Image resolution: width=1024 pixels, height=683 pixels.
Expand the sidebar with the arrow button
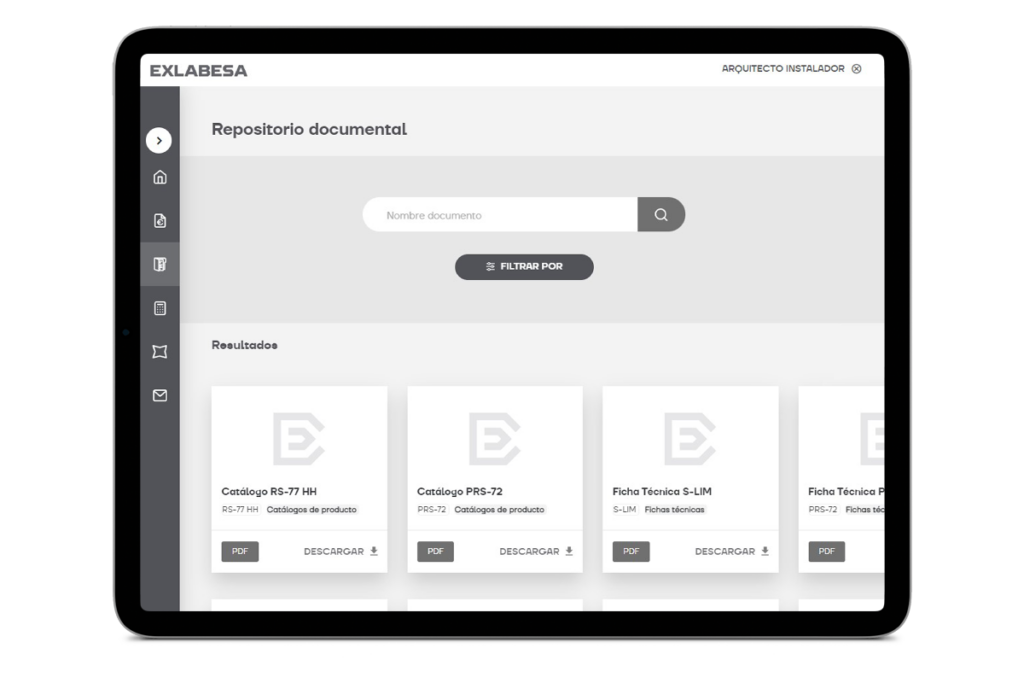click(x=159, y=140)
